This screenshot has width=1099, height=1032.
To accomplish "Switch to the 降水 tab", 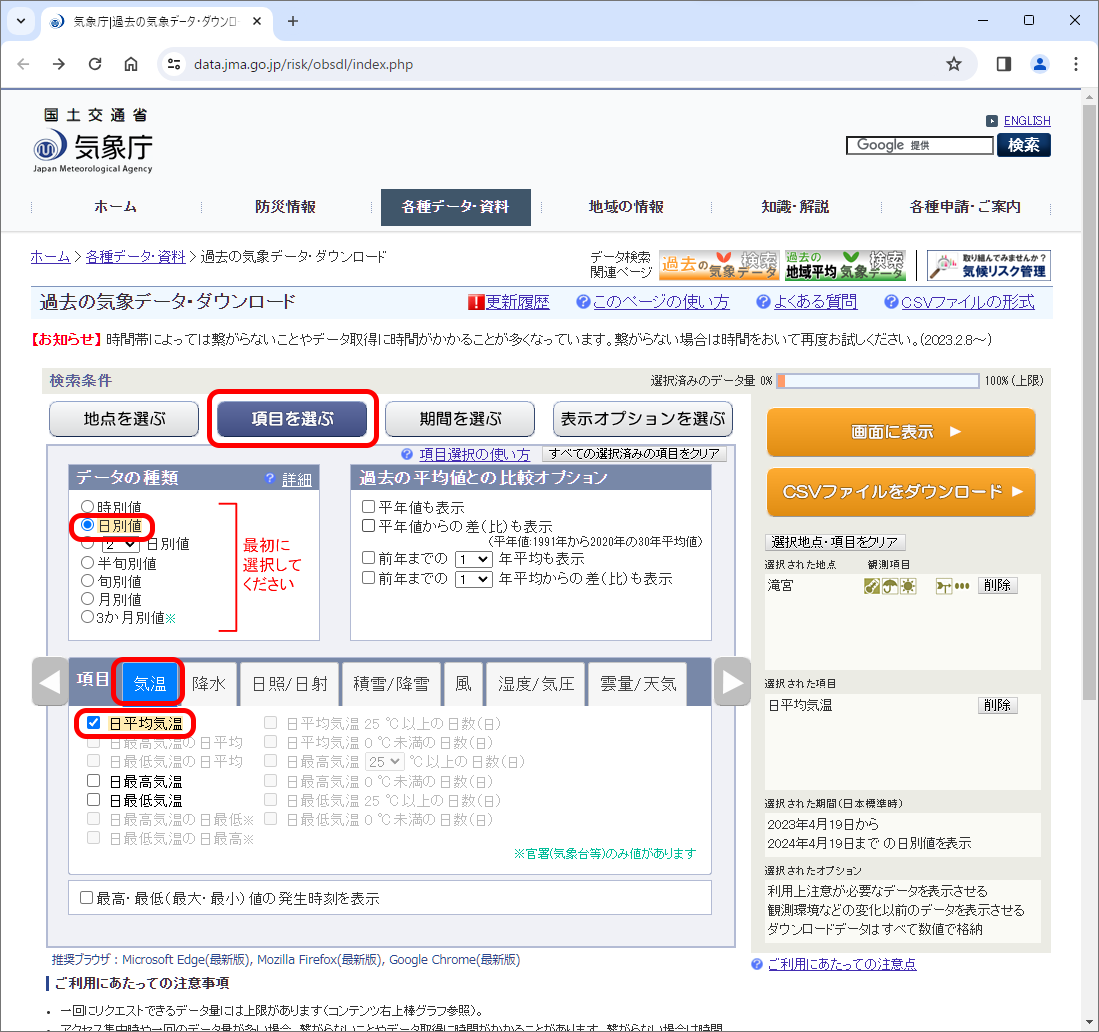I will tap(209, 684).
